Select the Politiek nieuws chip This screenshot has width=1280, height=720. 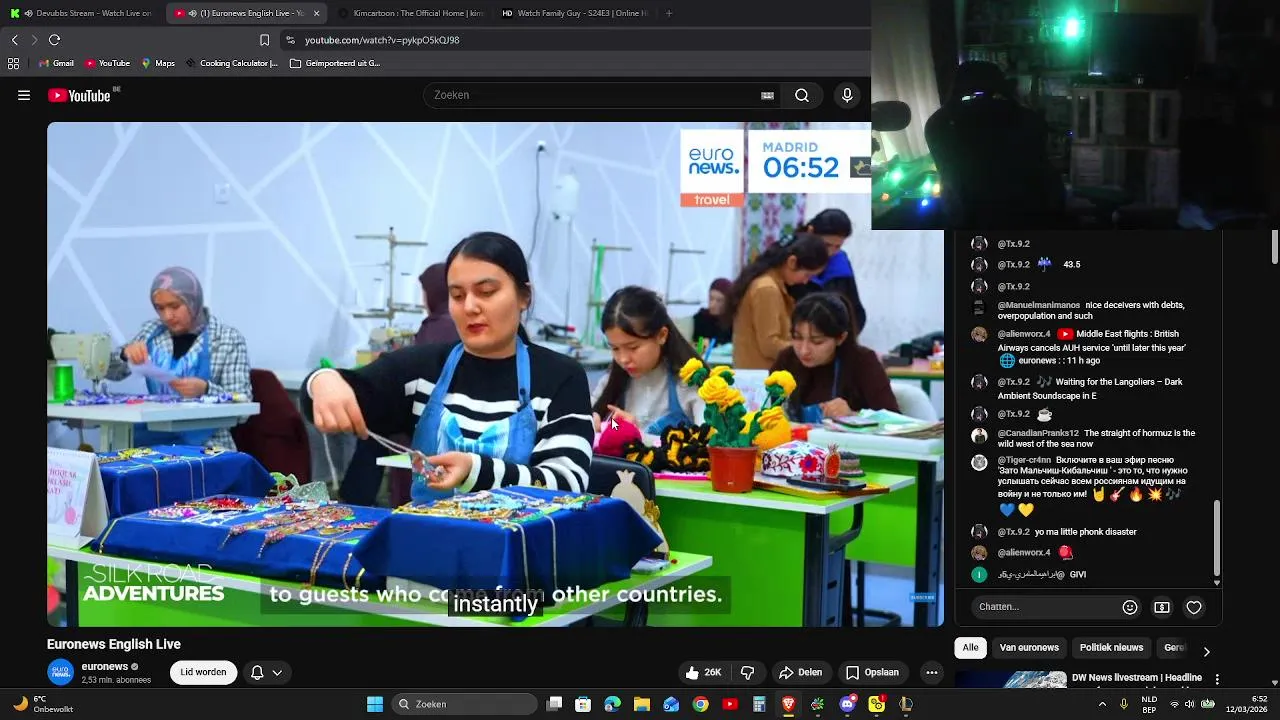1111,648
